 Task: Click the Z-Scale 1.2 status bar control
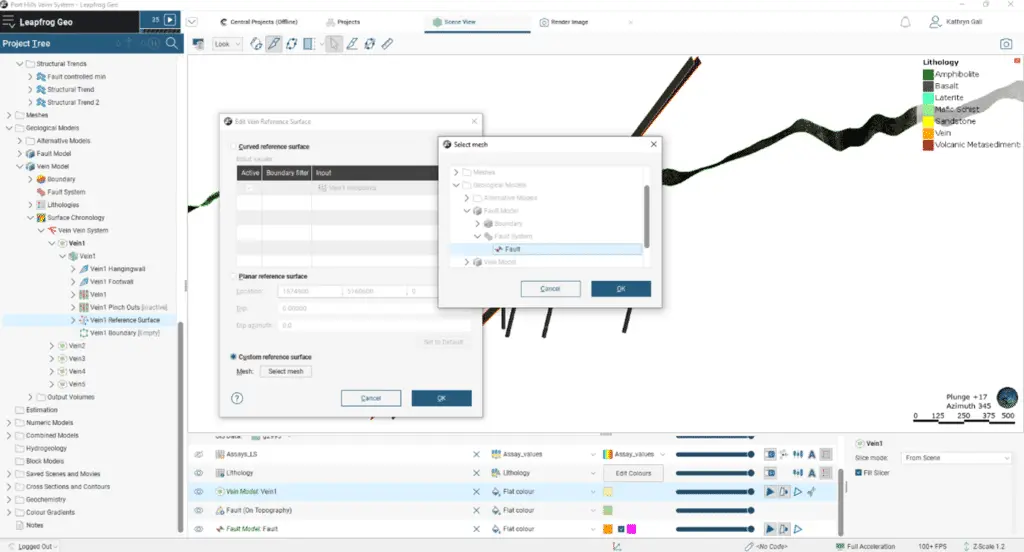[x=984, y=546]
